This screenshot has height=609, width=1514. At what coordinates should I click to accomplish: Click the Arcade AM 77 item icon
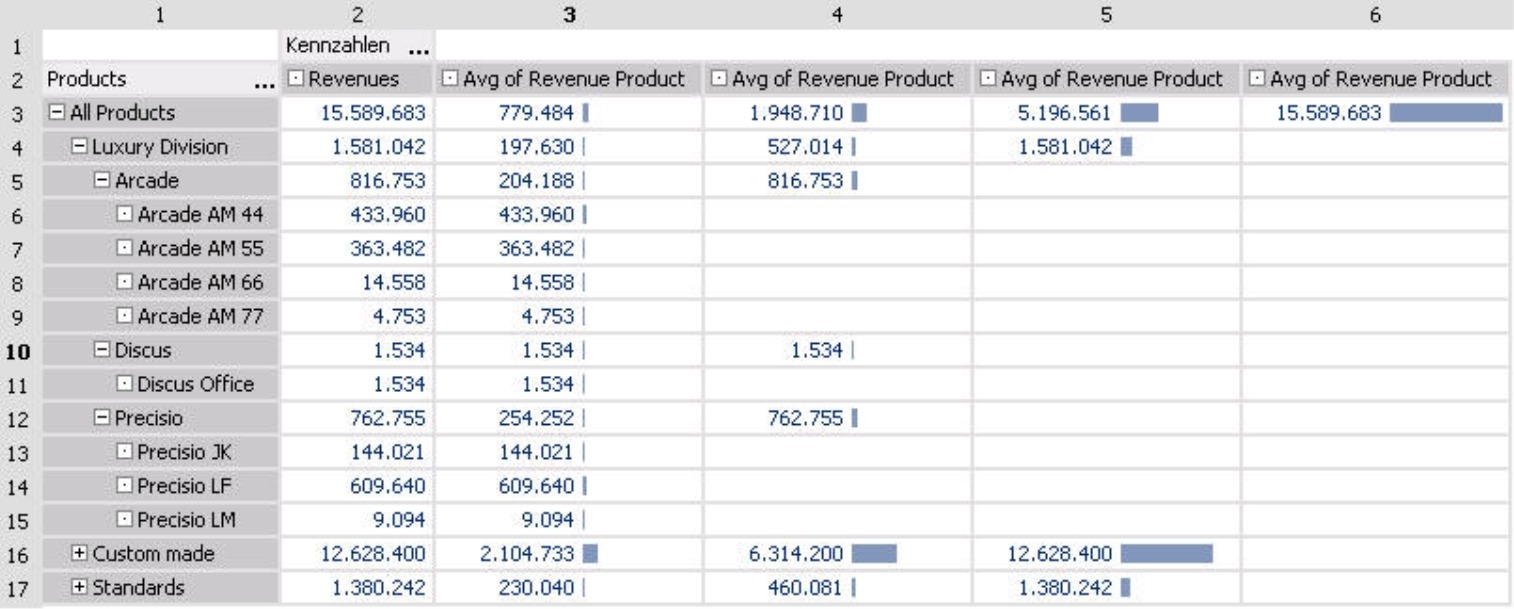125,316
